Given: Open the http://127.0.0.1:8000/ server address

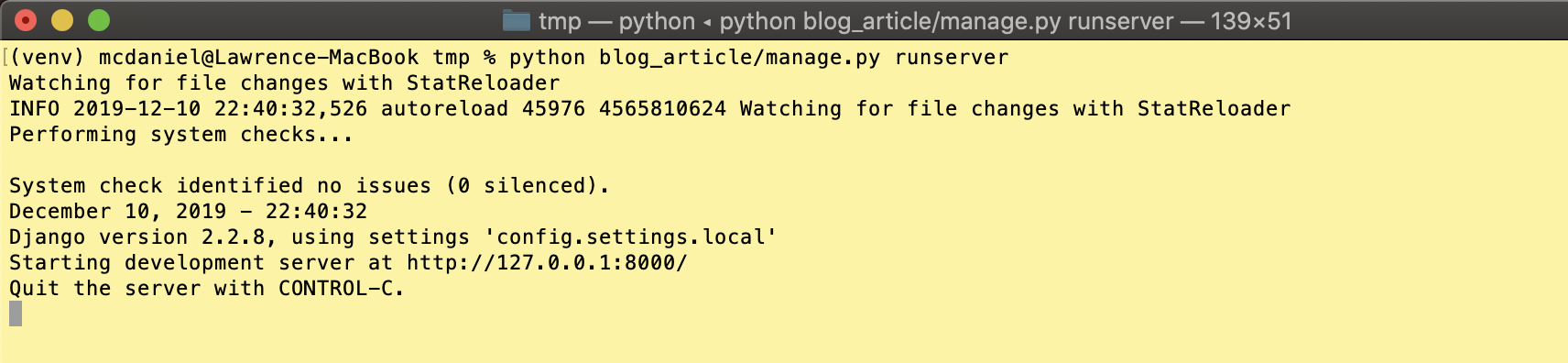Looking at the screenshot, I should (x=547, y=263).
